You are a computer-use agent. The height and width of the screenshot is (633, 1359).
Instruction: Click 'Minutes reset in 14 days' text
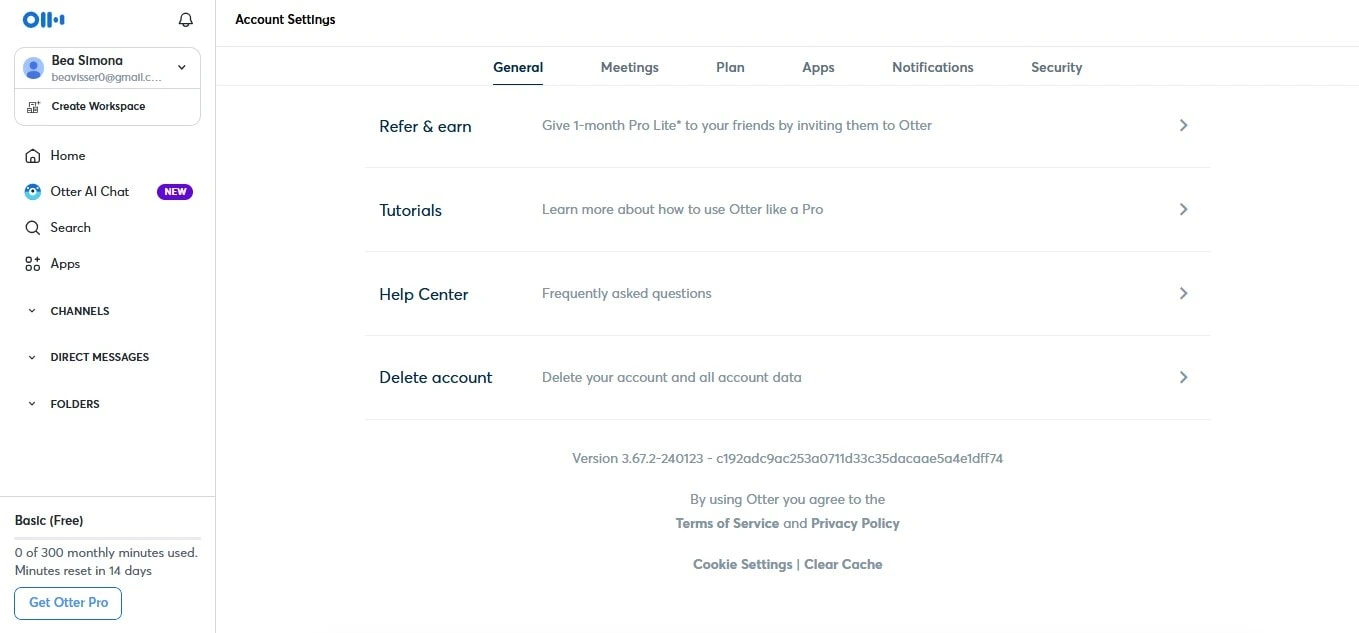click(83, 571)
